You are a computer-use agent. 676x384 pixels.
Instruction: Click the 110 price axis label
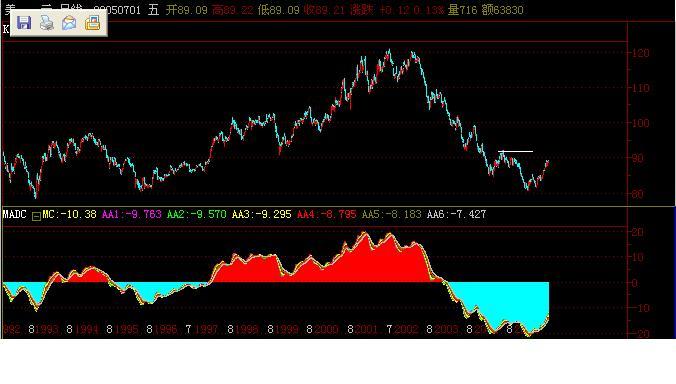(x=640, y=88)
